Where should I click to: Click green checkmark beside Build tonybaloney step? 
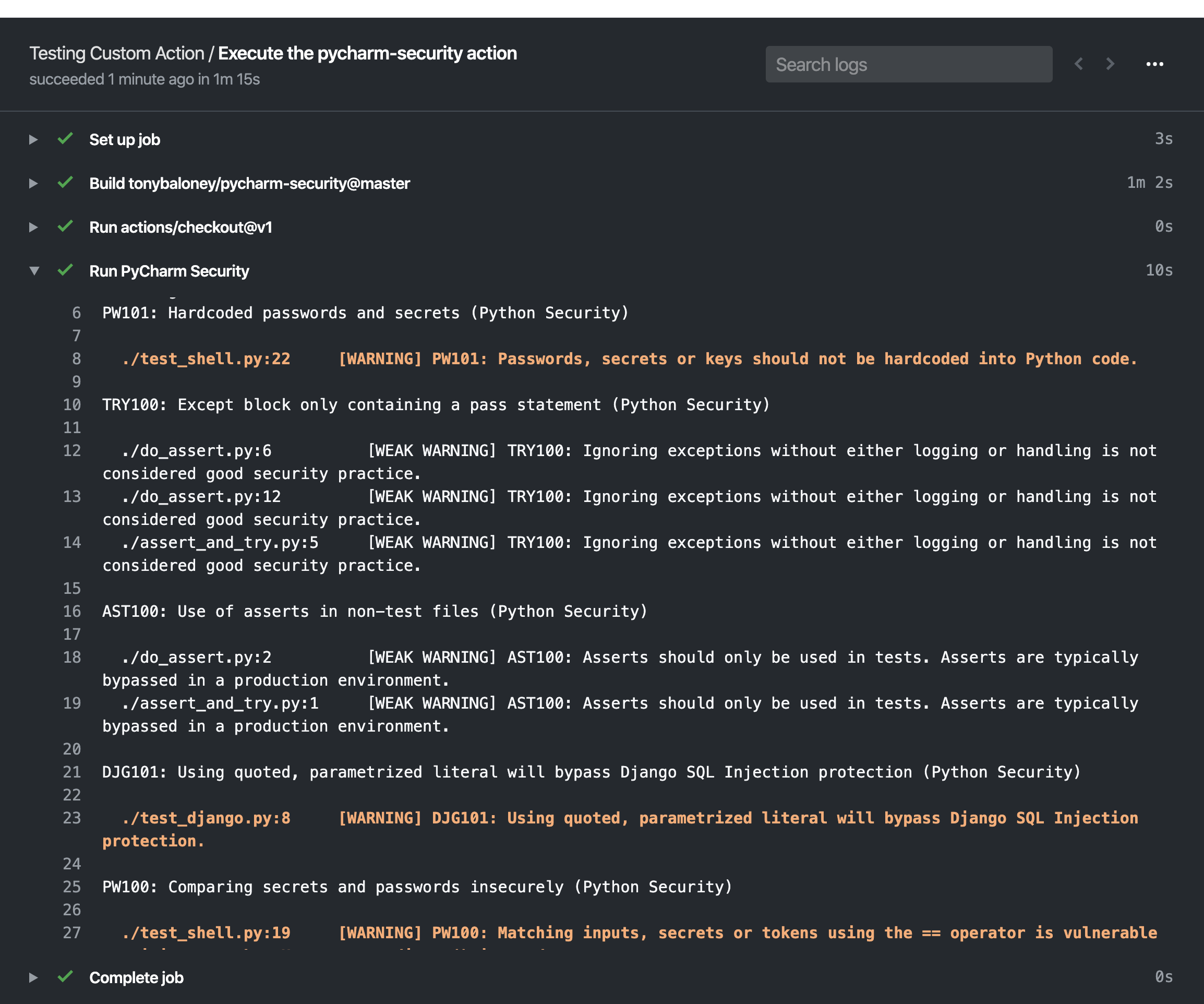click(65, 182)
